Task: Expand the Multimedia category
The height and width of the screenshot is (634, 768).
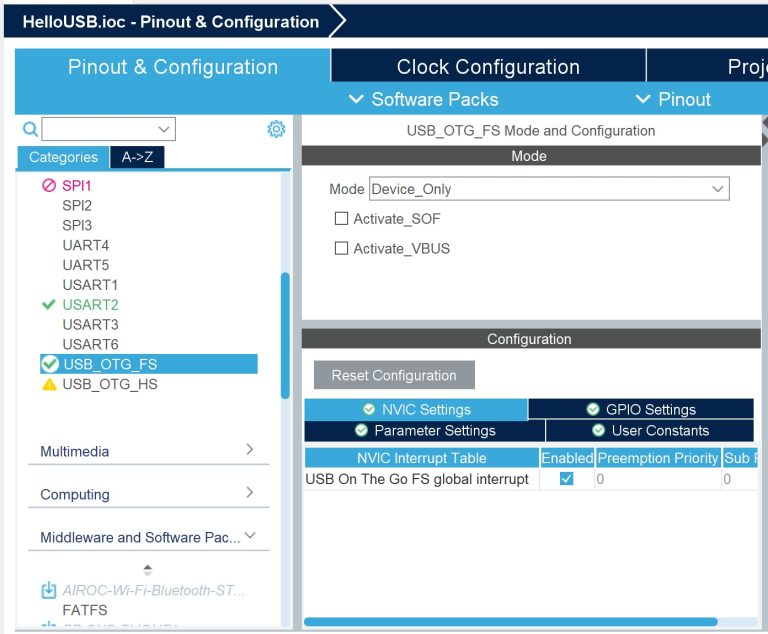Action: [148, 451]
